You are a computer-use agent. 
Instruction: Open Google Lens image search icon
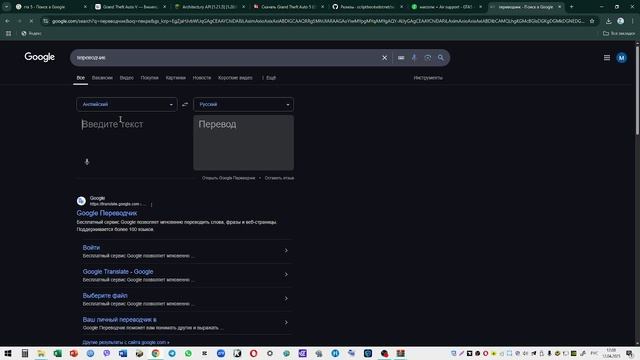click(x=427, y=58)
